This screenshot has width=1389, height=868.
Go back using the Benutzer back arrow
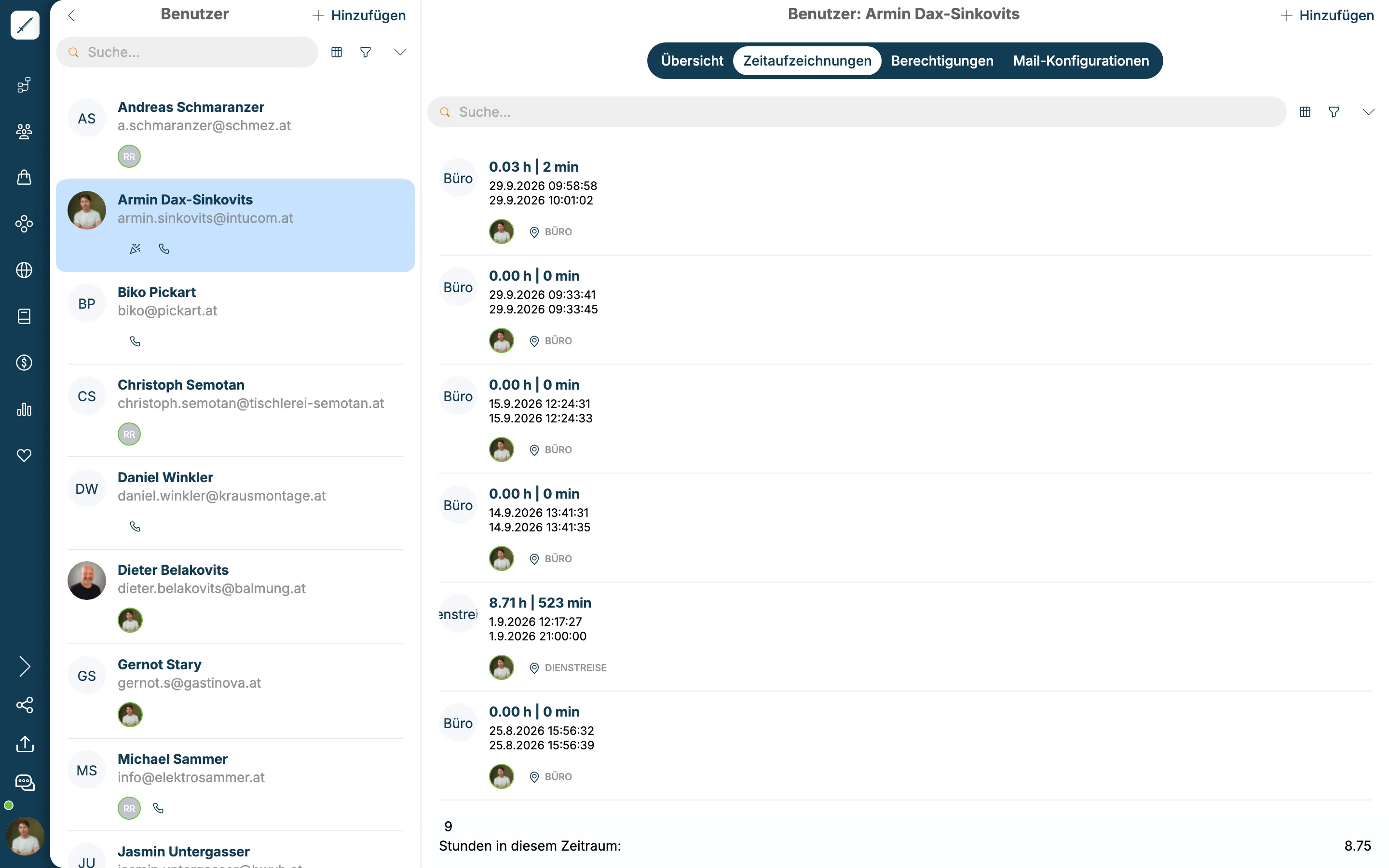72,15
